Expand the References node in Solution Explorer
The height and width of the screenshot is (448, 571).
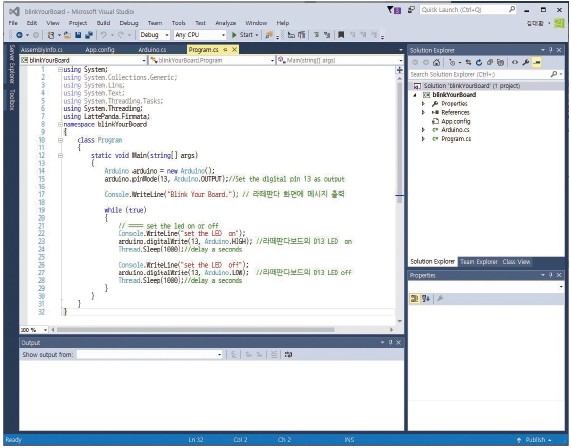pyautogui.click(x=423, y=113)
